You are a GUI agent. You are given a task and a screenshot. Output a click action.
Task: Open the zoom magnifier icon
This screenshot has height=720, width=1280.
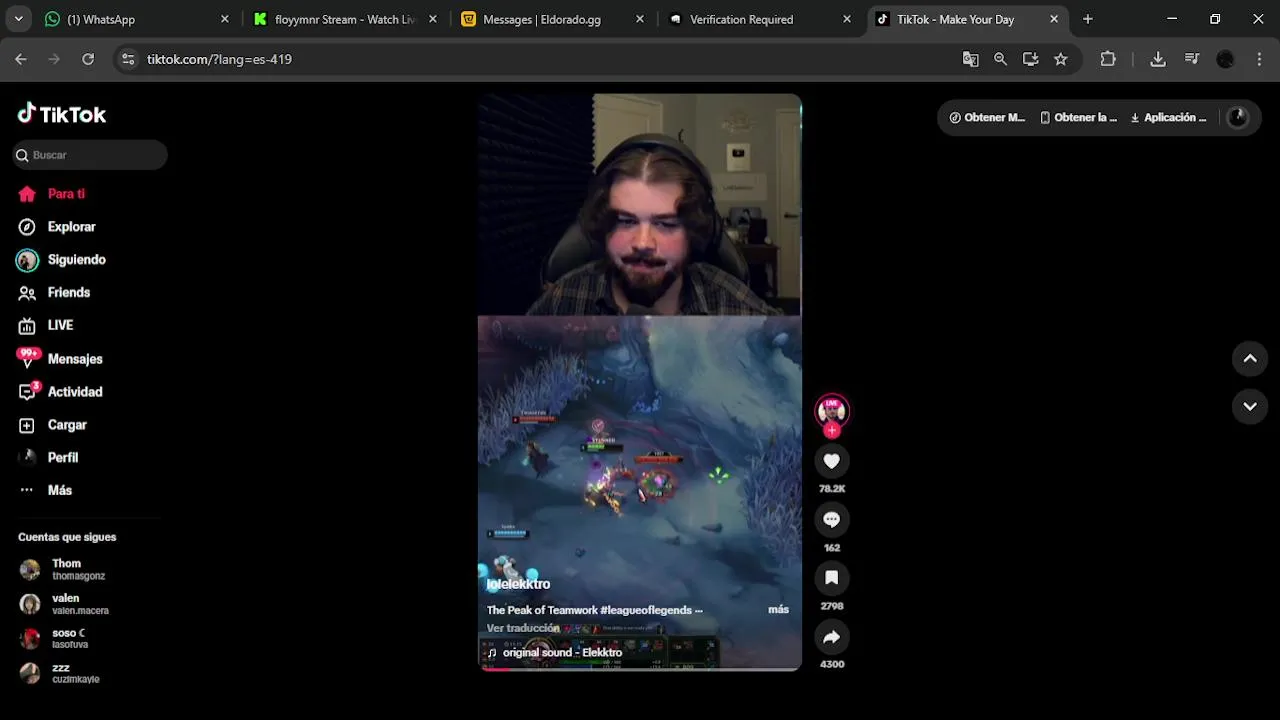point(1000,59)
